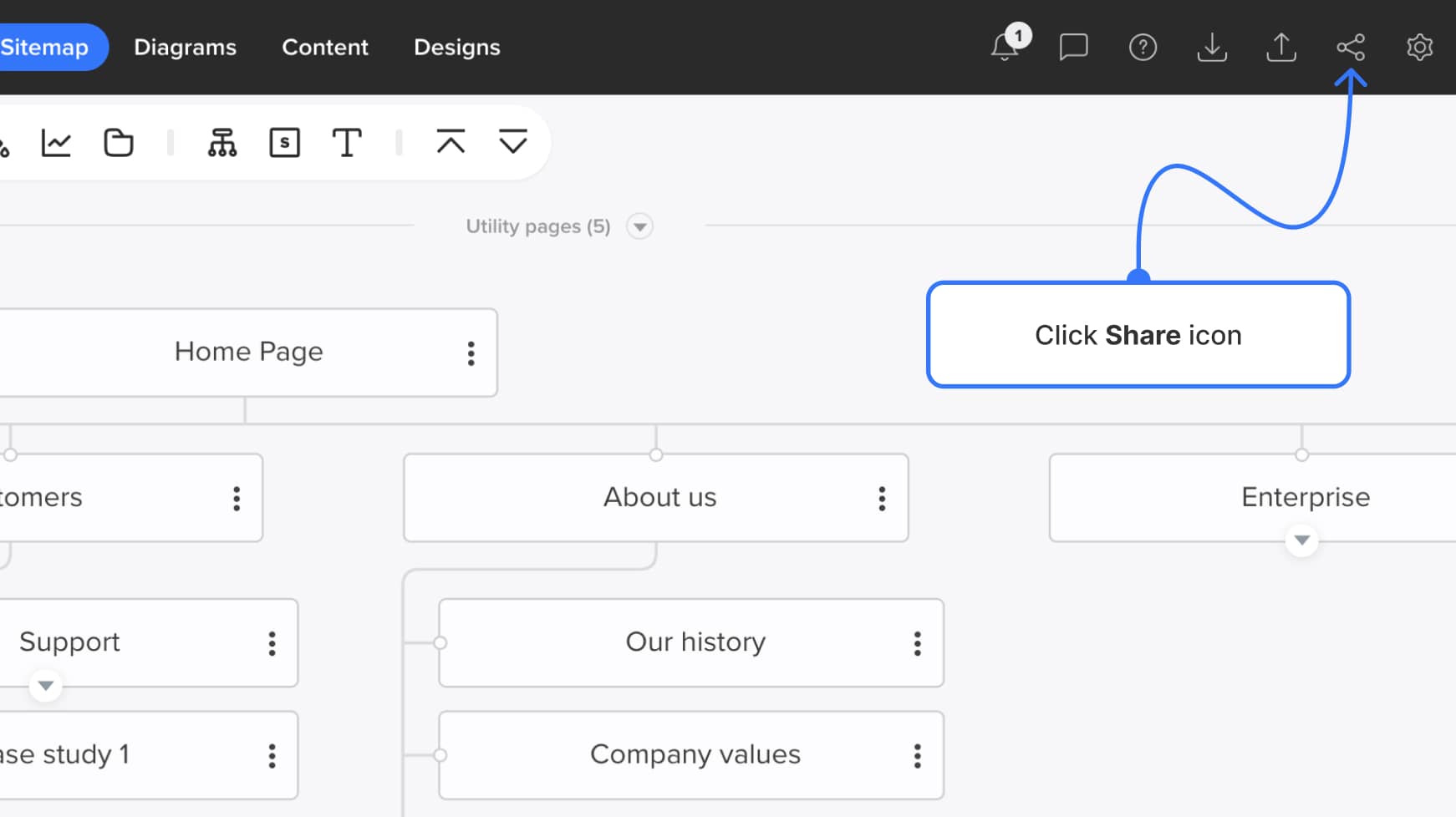Click the folder icon in toolbar

119,143
